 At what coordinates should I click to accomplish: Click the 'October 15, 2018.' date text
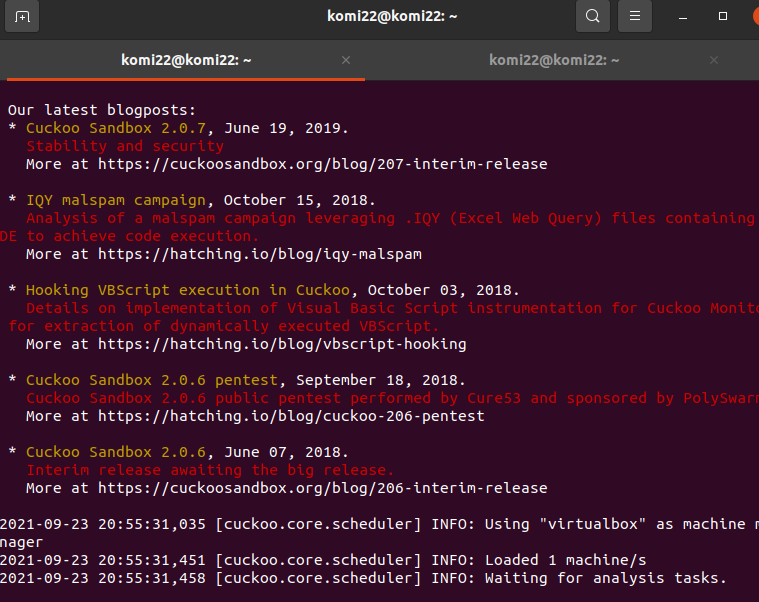pyautogui.click(x=300, y=200)
